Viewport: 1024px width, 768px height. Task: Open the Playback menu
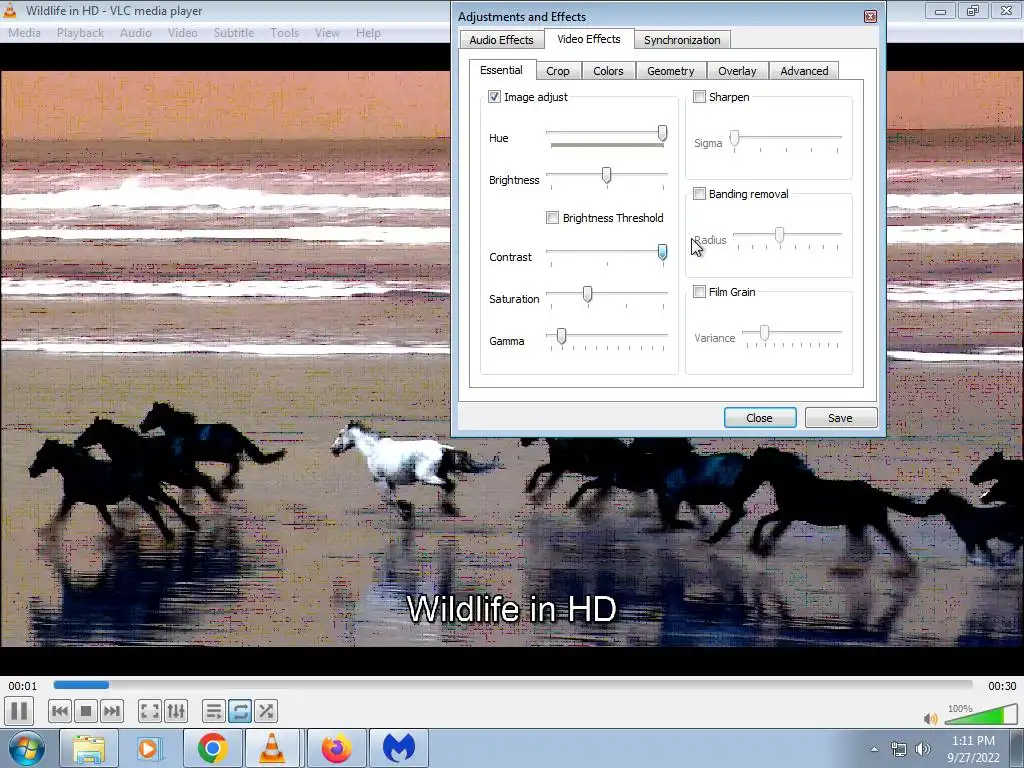[x=80, y=33]
